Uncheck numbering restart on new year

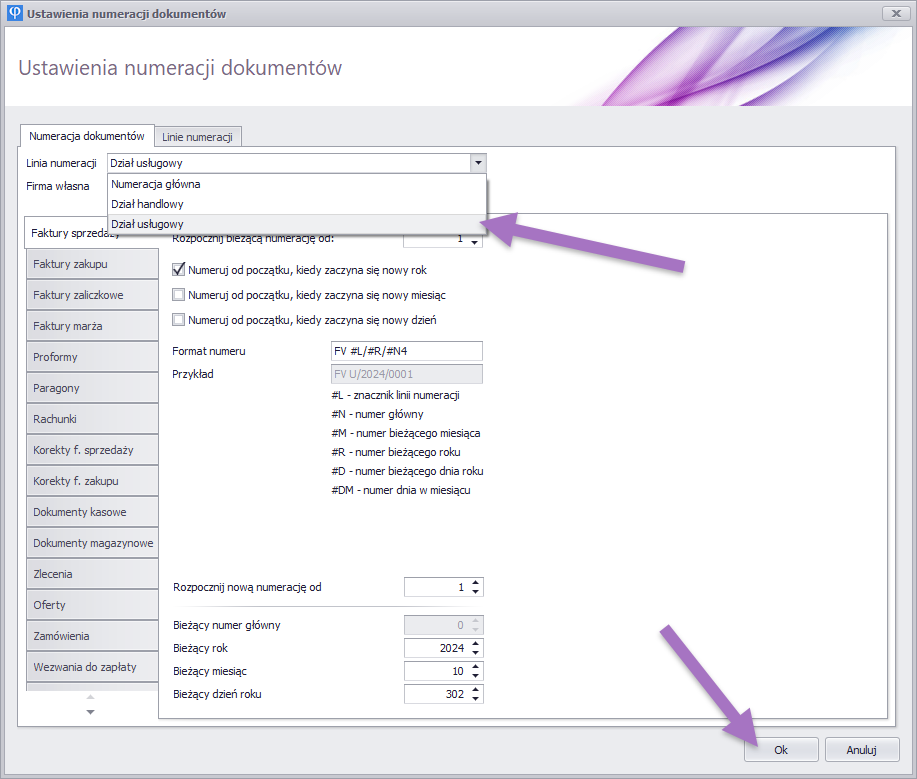(179, 270)
